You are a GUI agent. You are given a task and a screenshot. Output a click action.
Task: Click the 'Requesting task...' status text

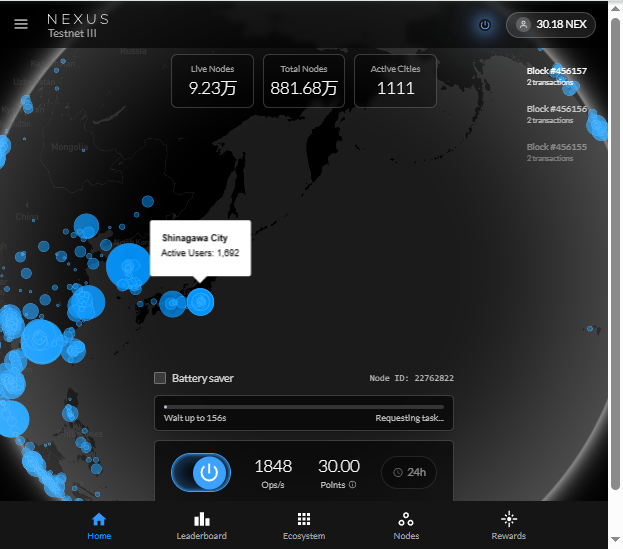click(410, 418)
